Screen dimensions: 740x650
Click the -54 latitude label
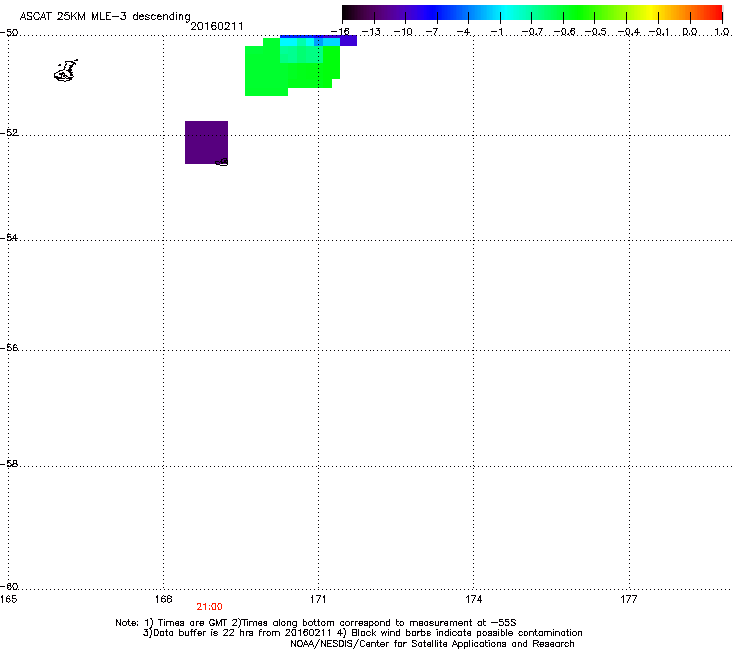tap(9, 237)
